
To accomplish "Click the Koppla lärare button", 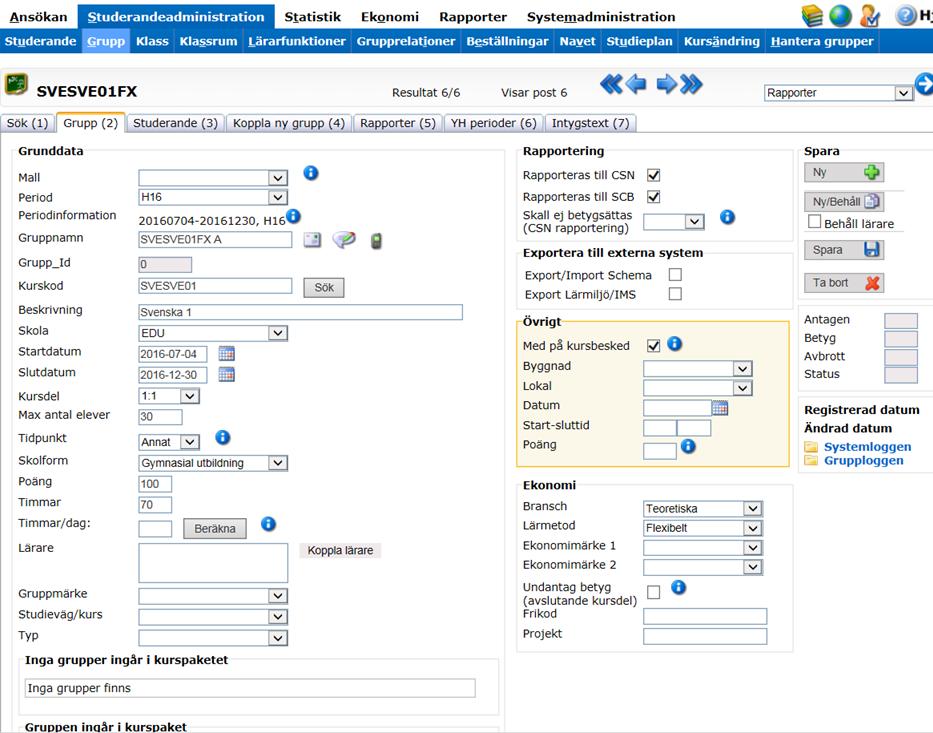I will 340,550.
